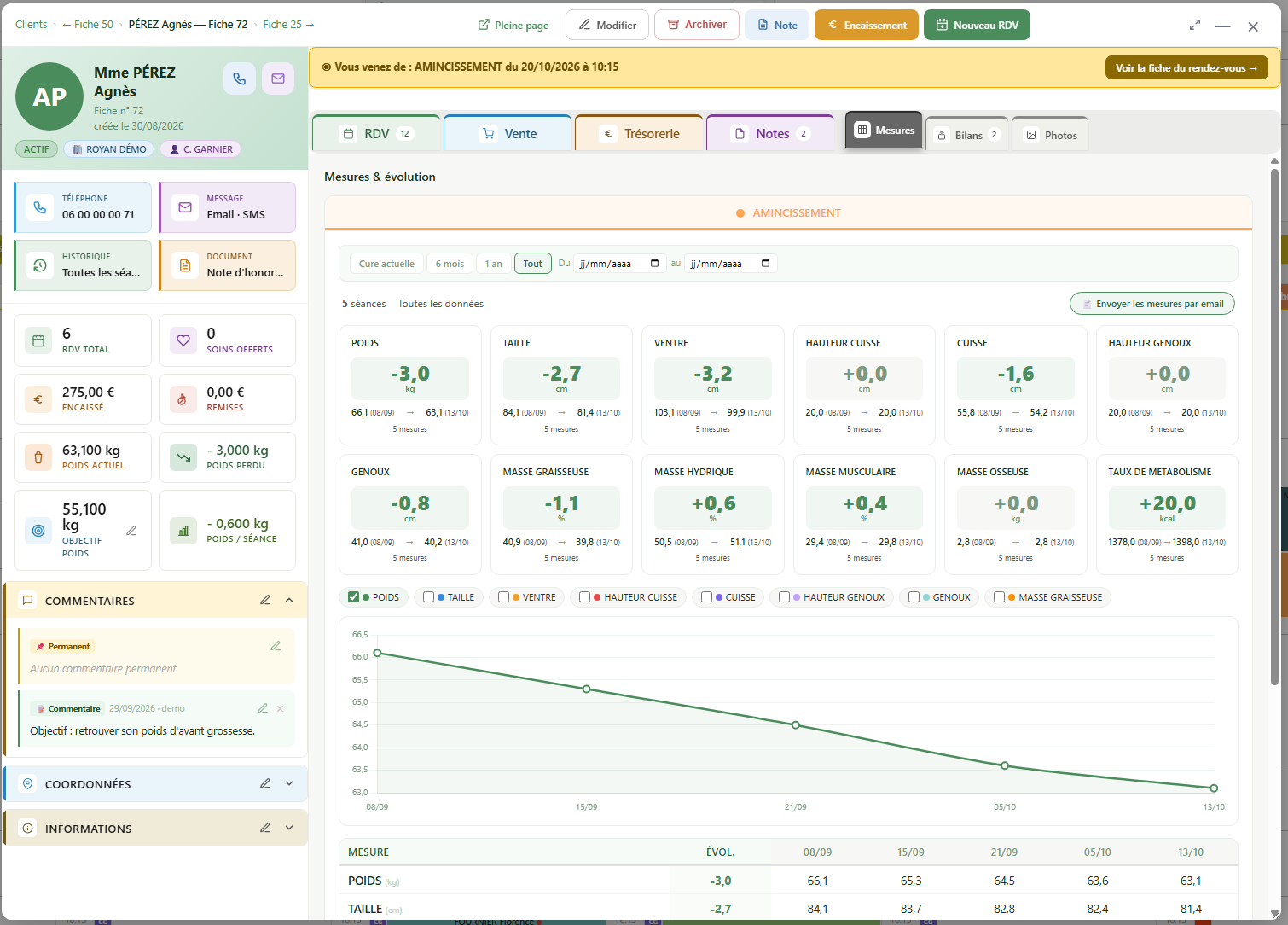Send measurements by email button
Image resolution: width=1288 pixels, height=925 pixels.
[1152, 304]
